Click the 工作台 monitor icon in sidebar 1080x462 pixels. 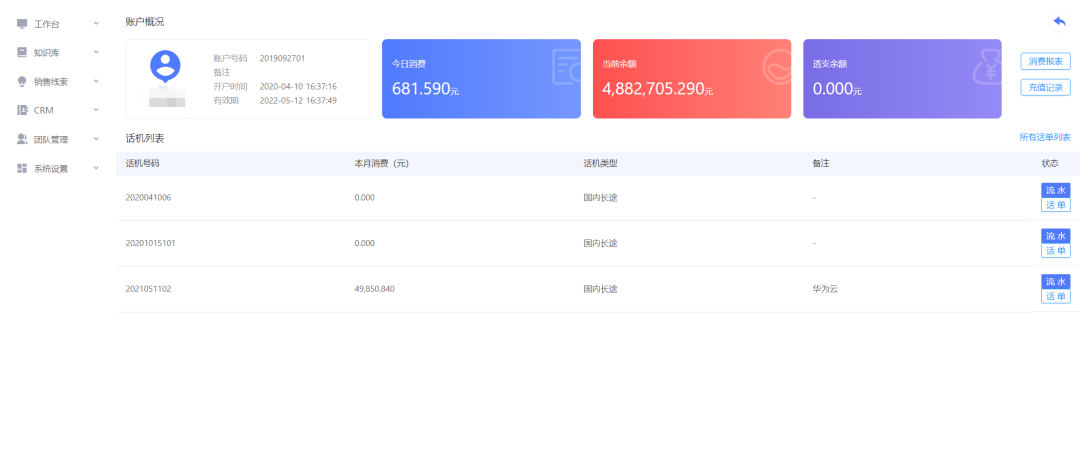pos(22,24)
